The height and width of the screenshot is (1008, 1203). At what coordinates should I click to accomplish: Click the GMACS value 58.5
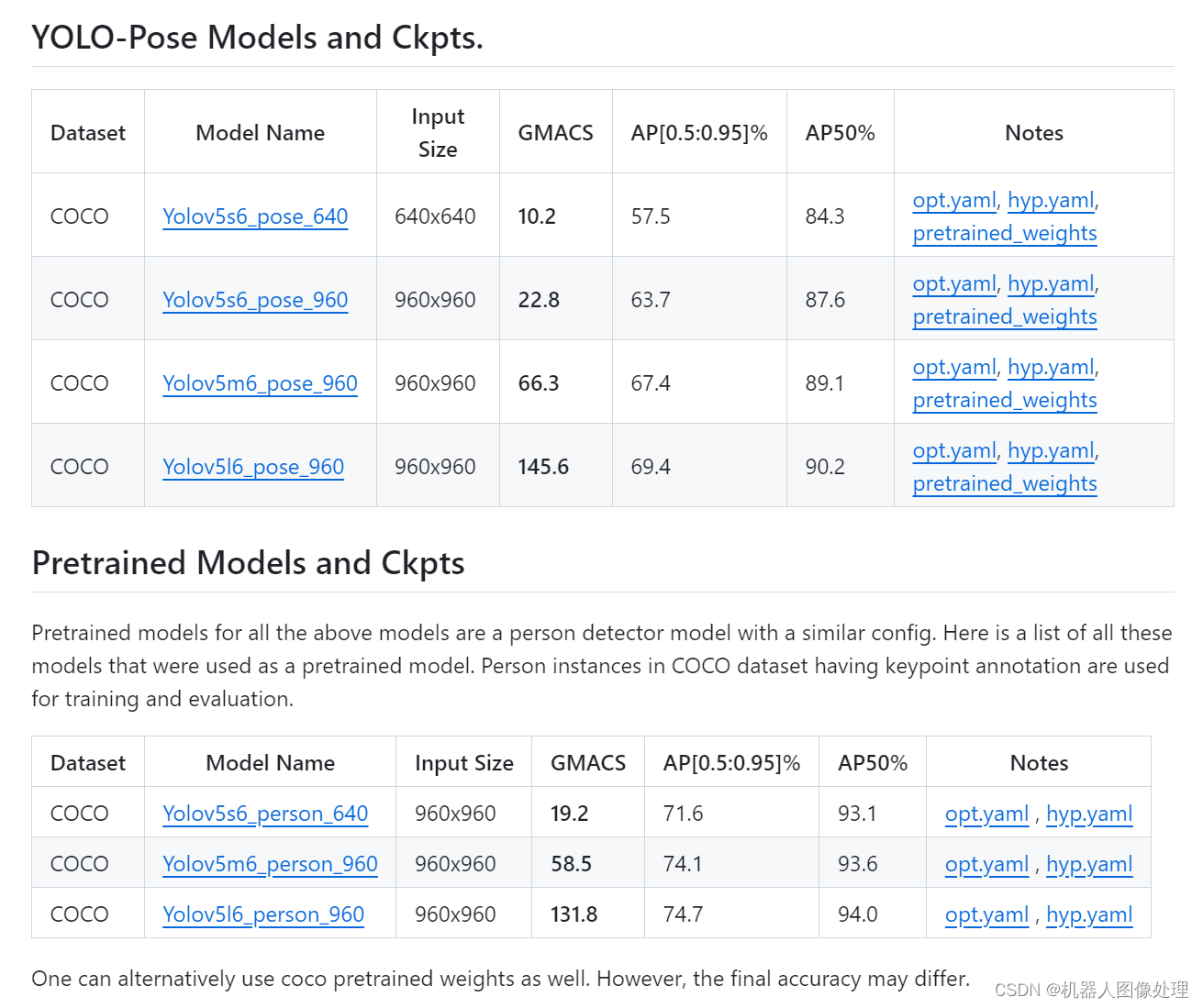tap(571, 864)
